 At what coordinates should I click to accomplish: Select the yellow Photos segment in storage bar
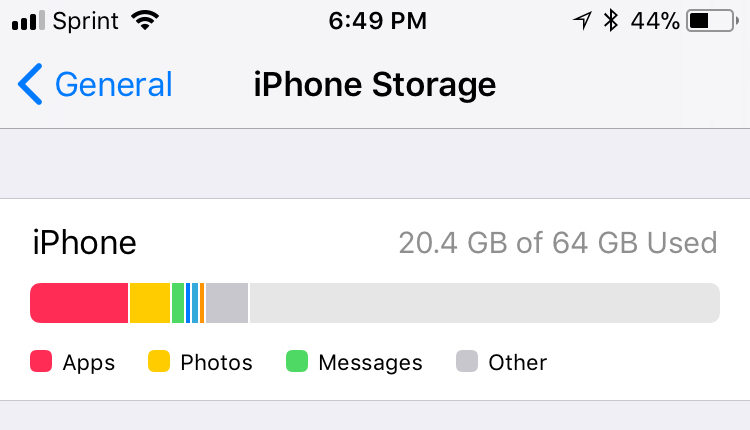point(150,303)
